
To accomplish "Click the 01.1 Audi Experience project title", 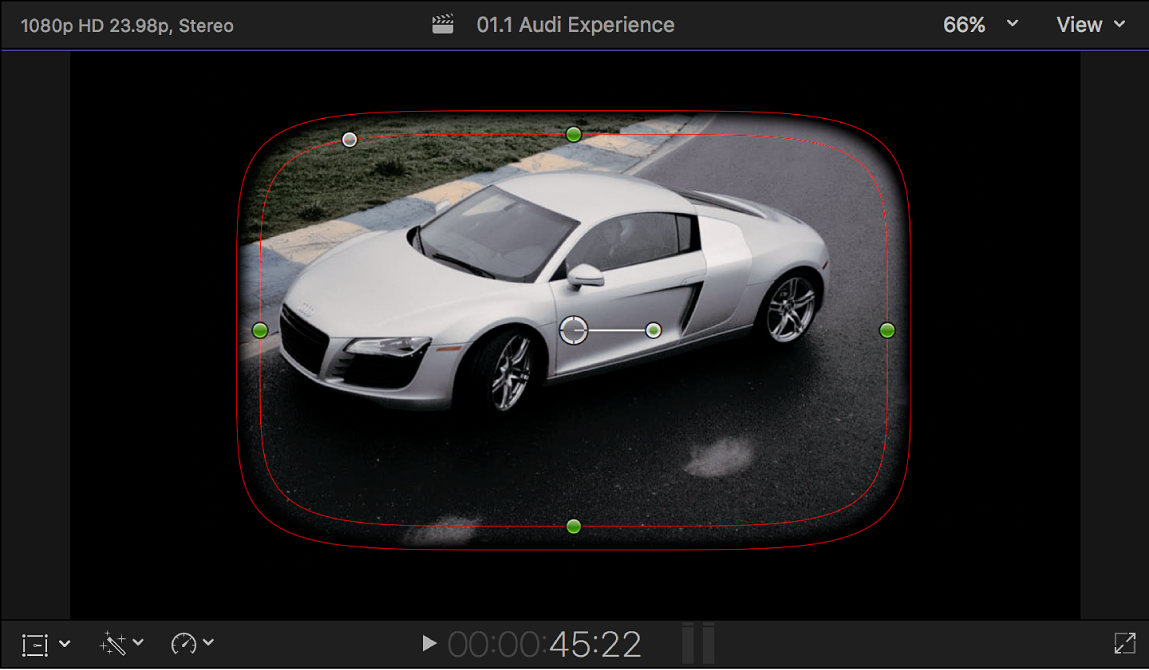I will 578,24.
